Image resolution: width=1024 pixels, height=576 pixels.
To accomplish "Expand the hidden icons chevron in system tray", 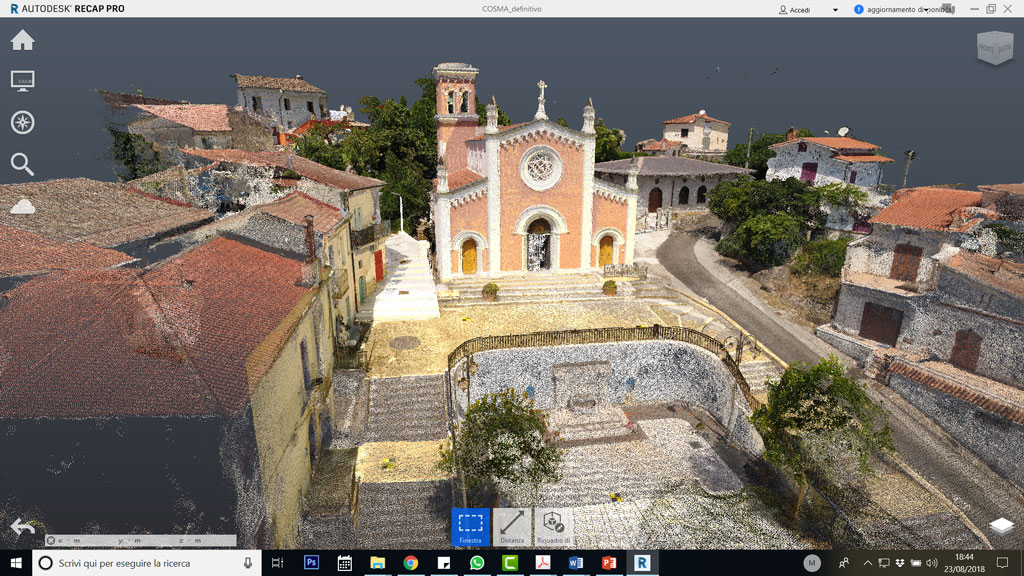I will pyautogui.click(x=868, y=562).
